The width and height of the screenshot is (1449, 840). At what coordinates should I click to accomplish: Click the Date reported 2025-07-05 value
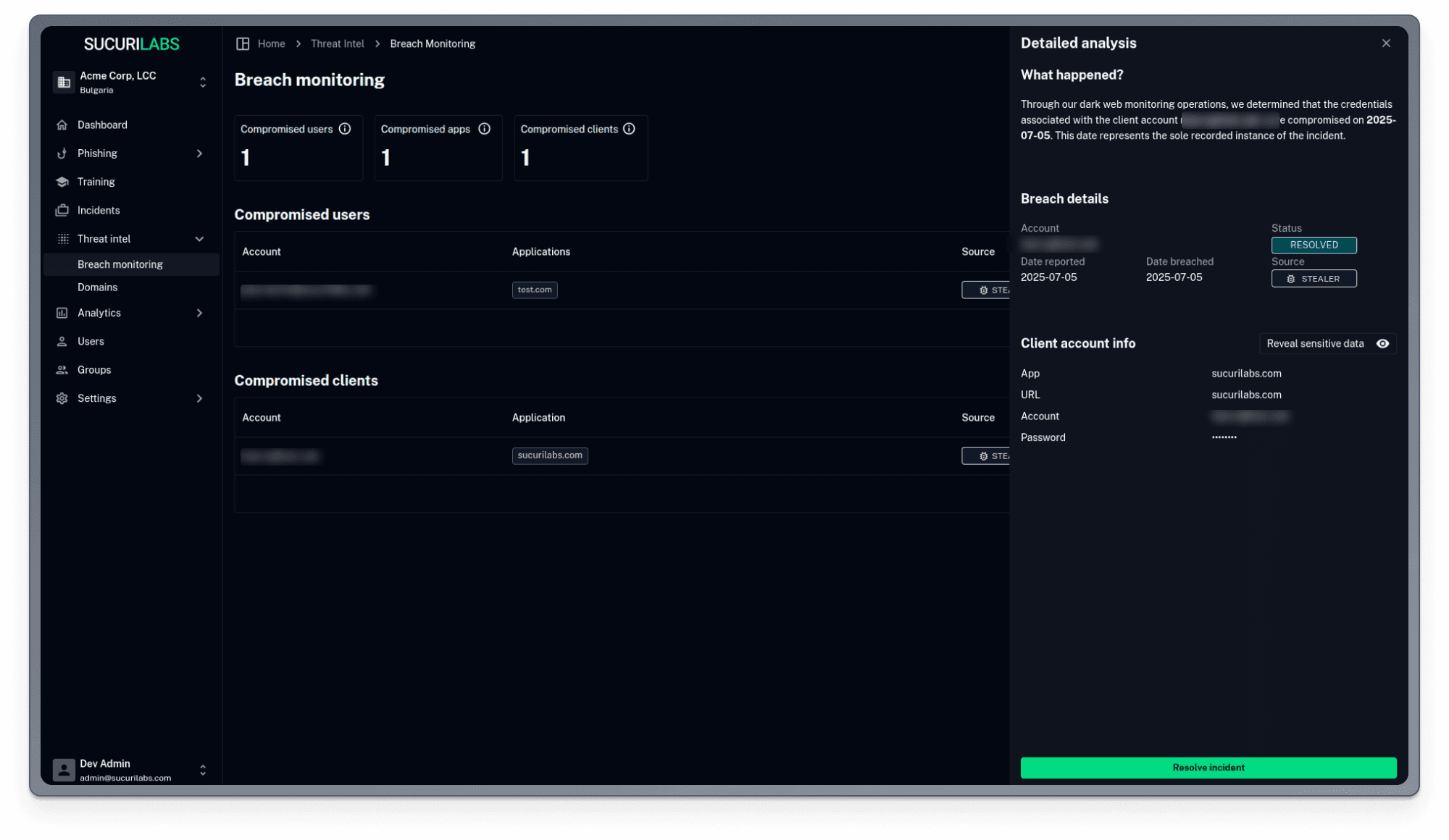[x=1048, y=277]
